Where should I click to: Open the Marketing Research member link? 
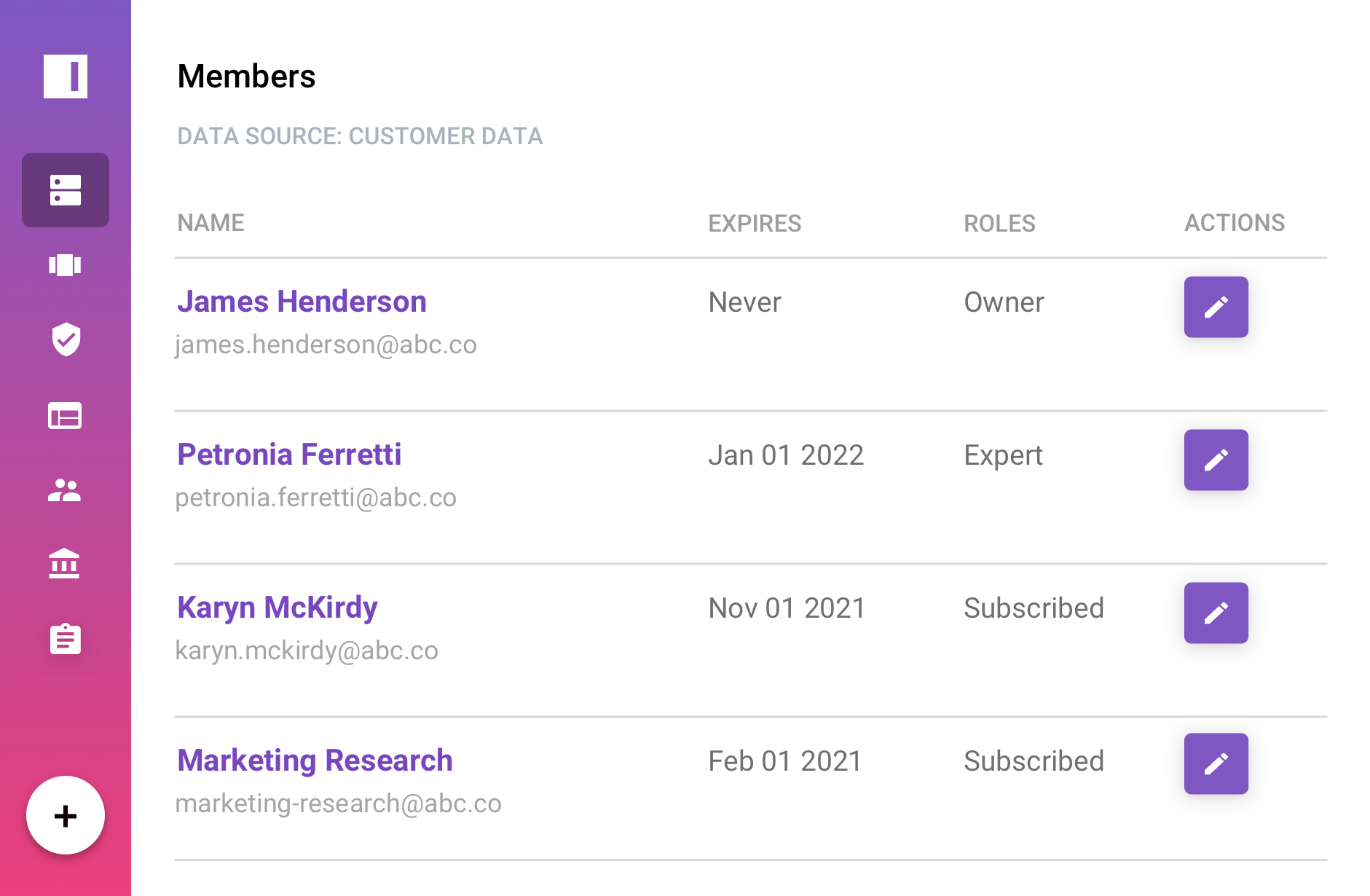click(x=315, y=761)
